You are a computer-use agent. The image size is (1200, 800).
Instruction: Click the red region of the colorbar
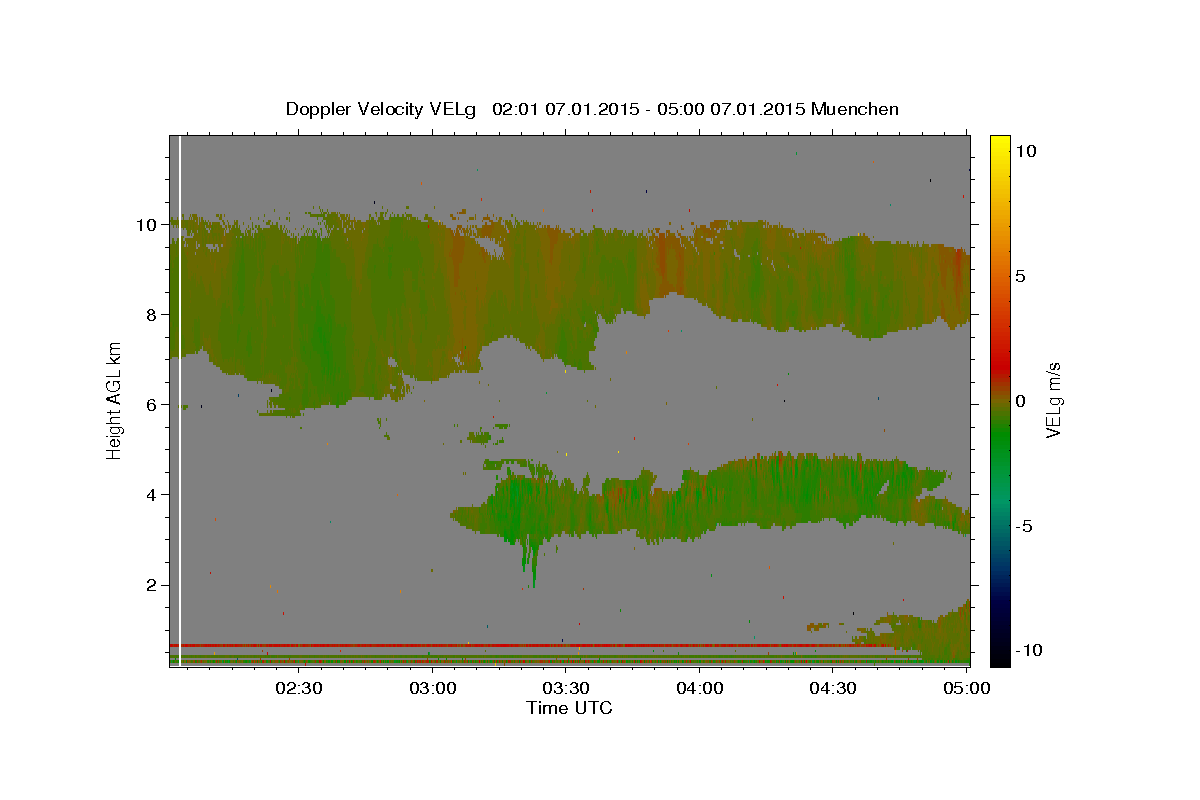point(1000,365)
